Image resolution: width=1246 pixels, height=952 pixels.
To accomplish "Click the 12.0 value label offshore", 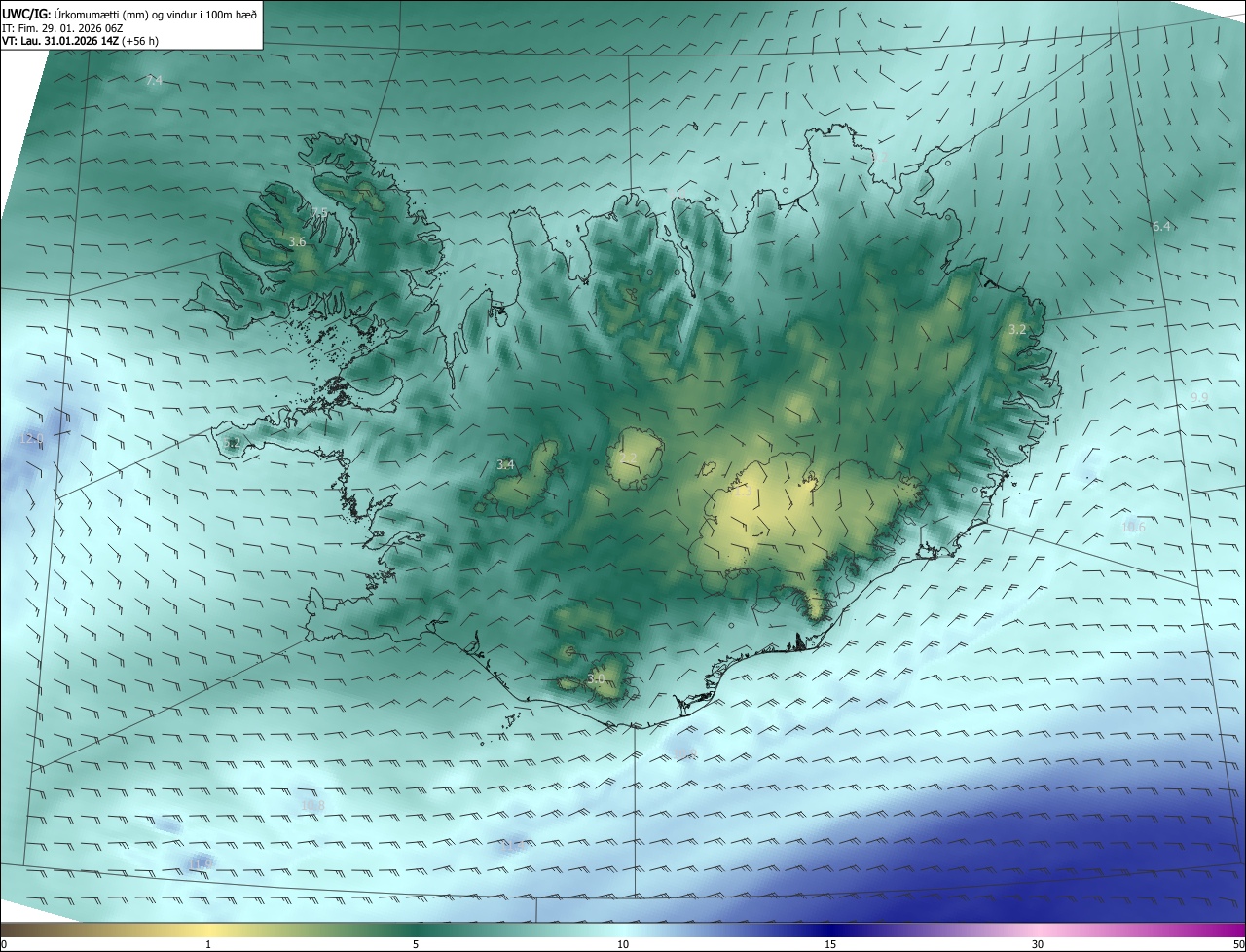I will pos(32,440).
